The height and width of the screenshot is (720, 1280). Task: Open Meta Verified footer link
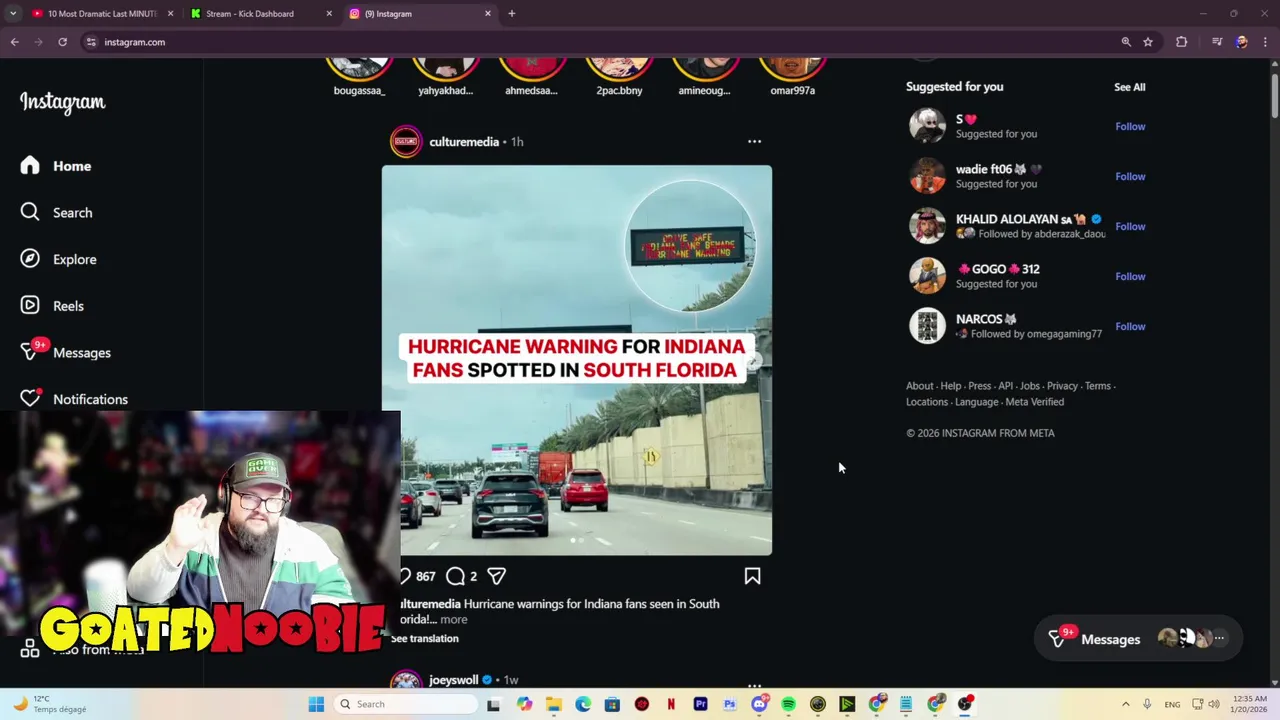1035,402
